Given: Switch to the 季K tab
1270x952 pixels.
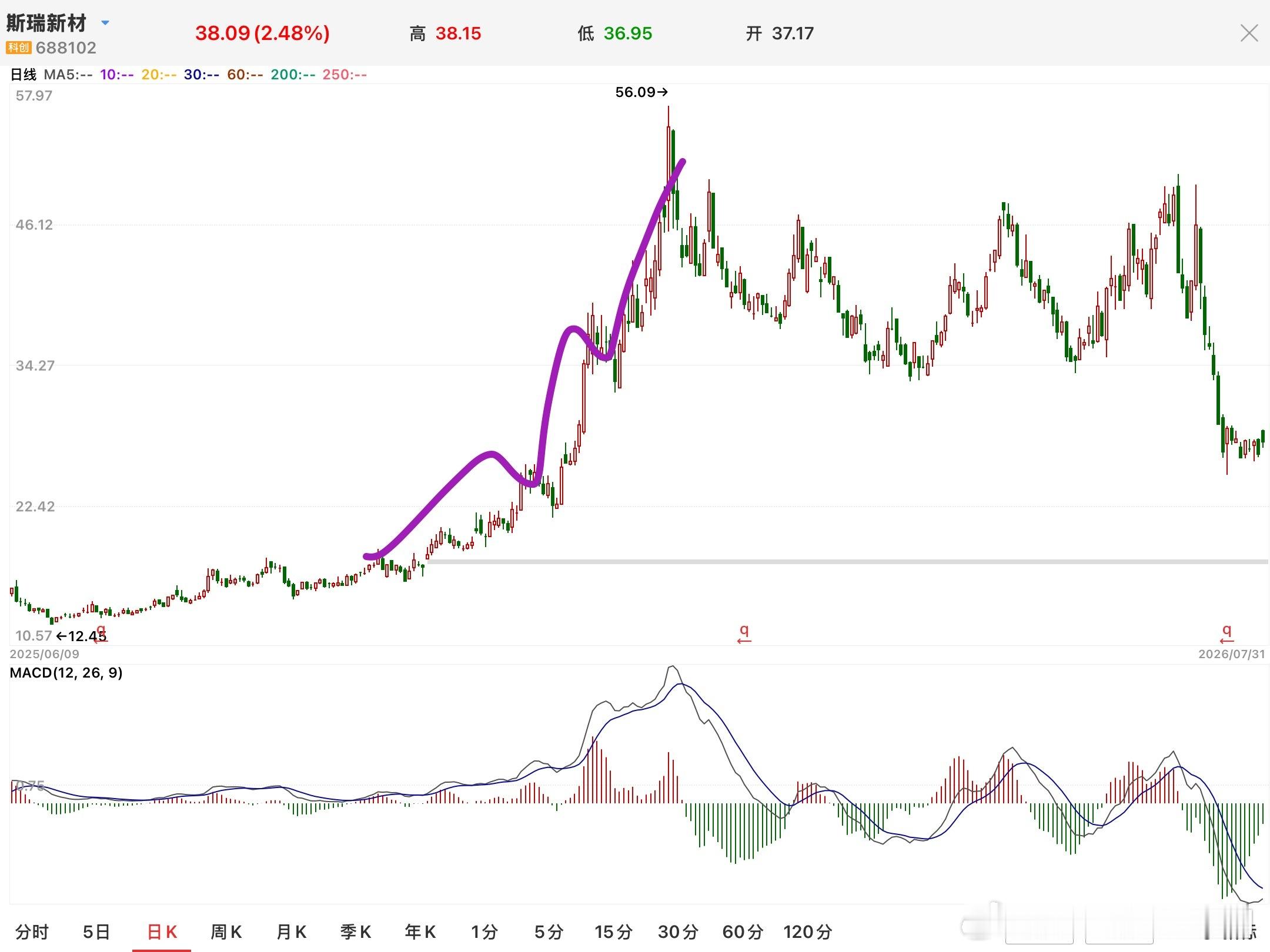Looking at the screenshot, I should click(x=356, y=932).
